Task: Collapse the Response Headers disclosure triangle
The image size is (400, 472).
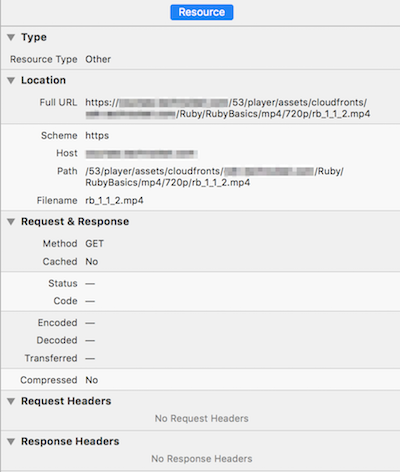Action: pos(11,442)
